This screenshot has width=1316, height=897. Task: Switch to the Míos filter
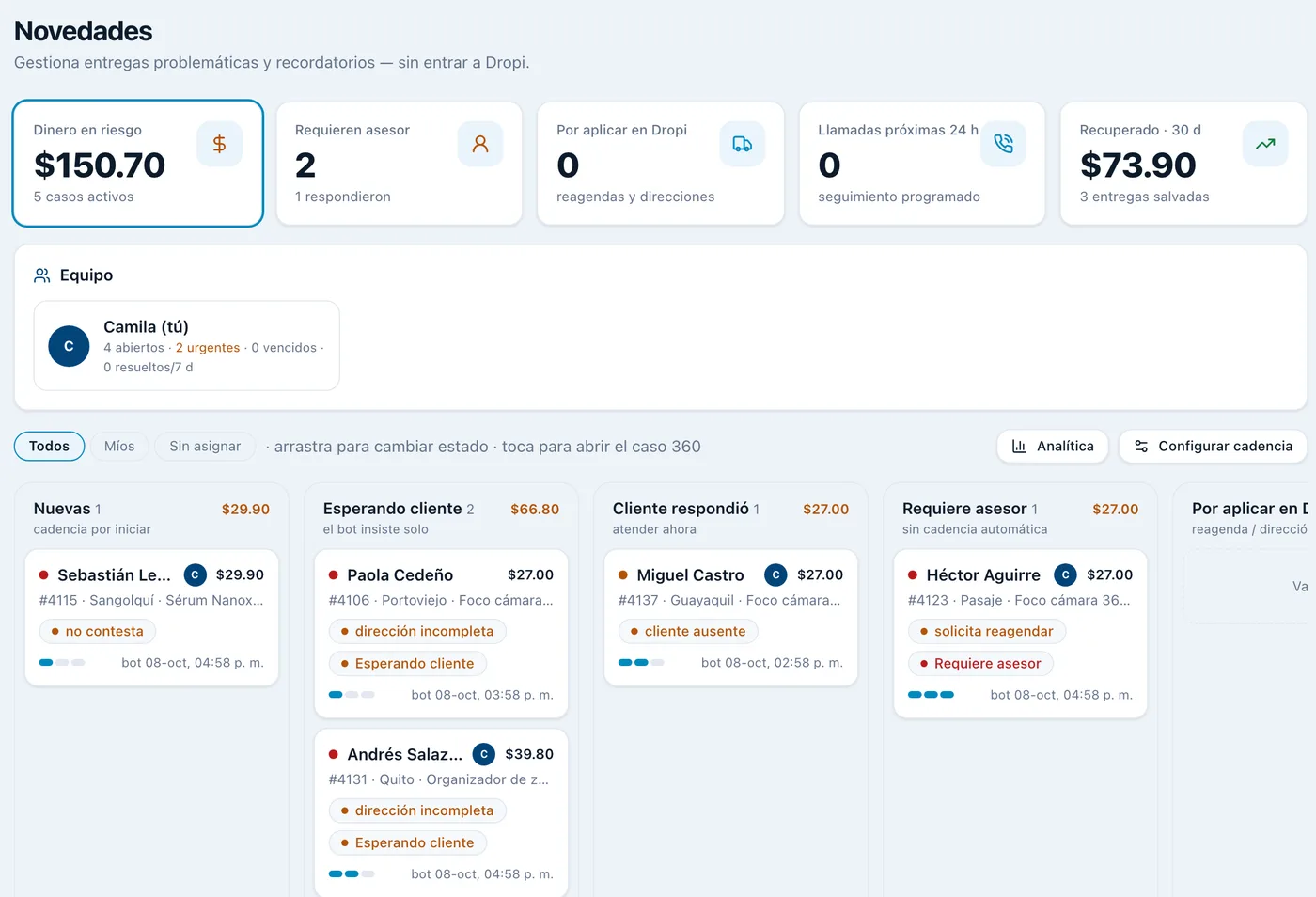coord(119,446)
